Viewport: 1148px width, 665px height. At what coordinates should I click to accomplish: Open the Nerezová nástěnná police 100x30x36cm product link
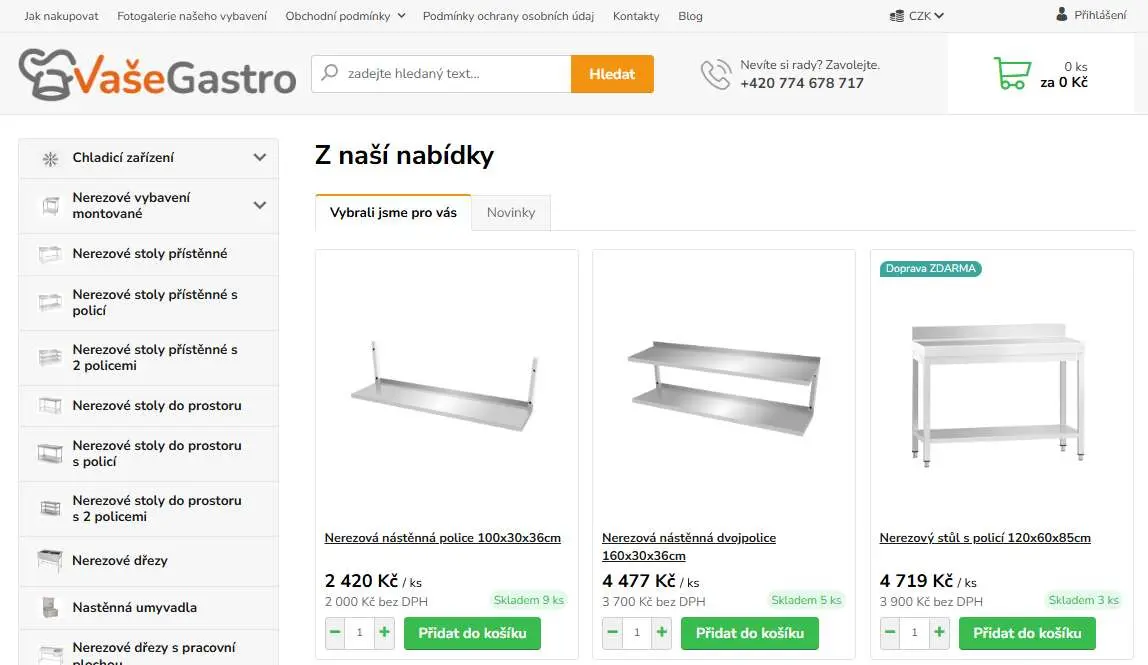pos(443,537)
